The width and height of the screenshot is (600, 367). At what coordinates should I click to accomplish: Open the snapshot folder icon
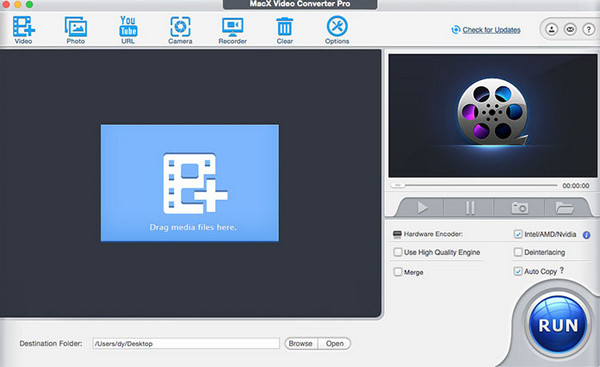point(564,208)
